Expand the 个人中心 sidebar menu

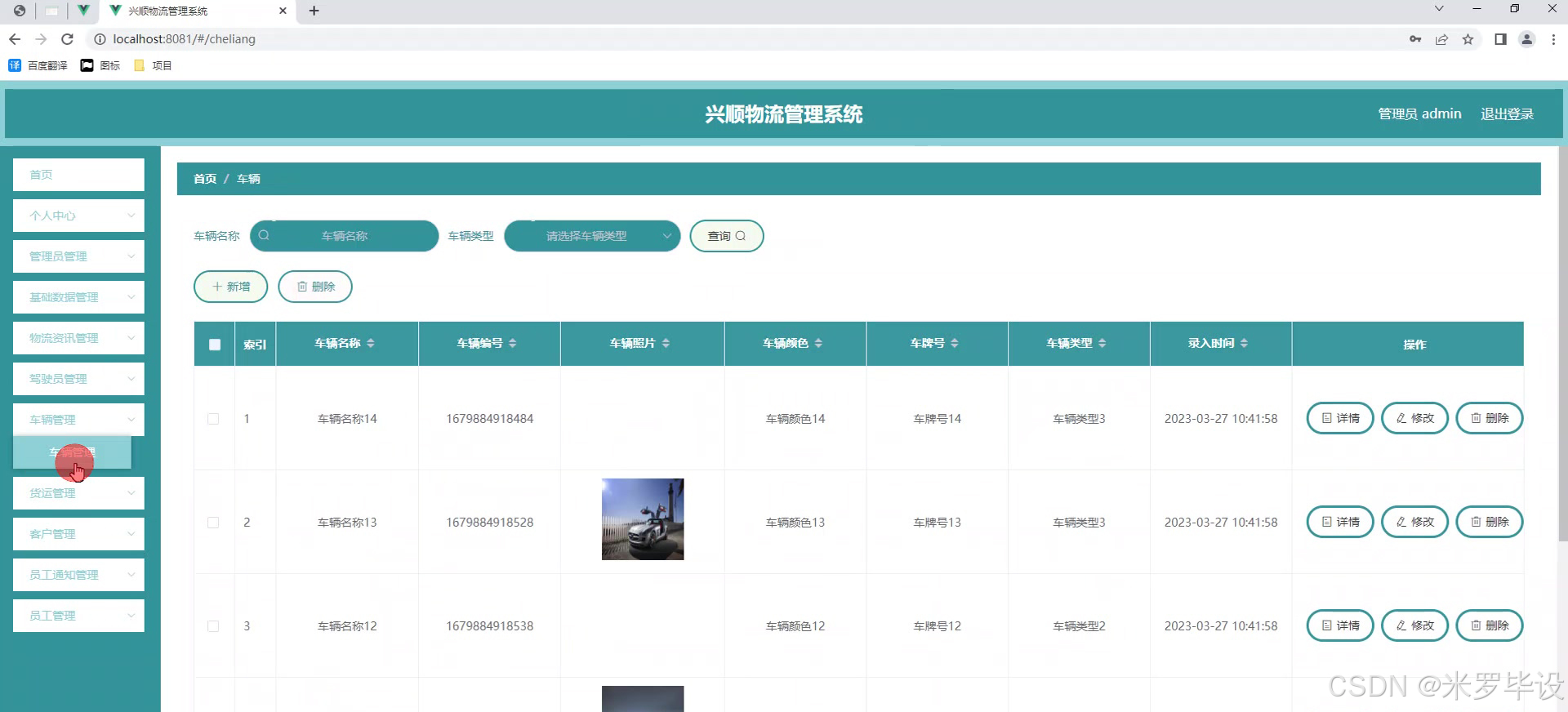pos(78,216)
